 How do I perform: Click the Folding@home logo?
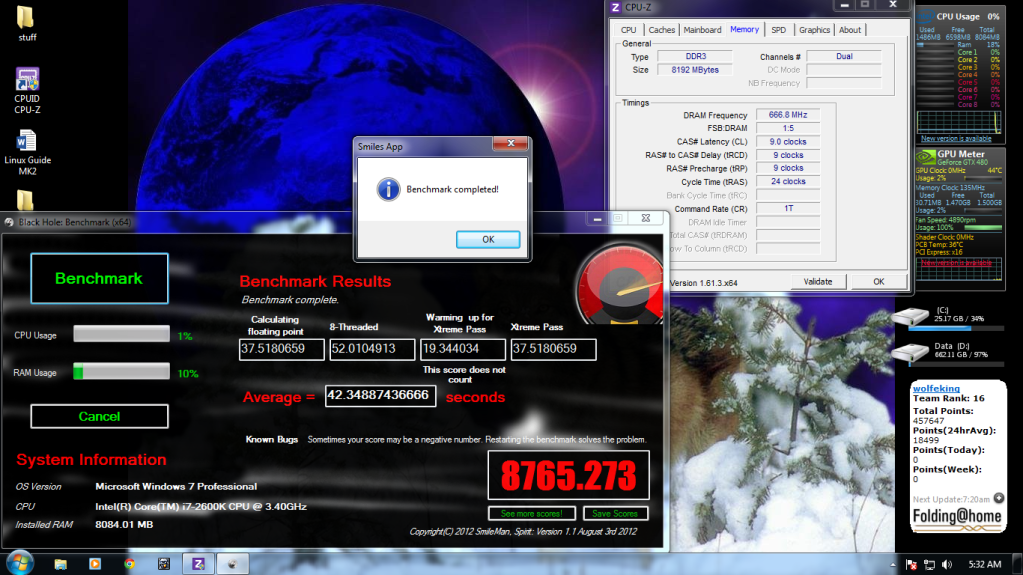click(x=957, y=518)
